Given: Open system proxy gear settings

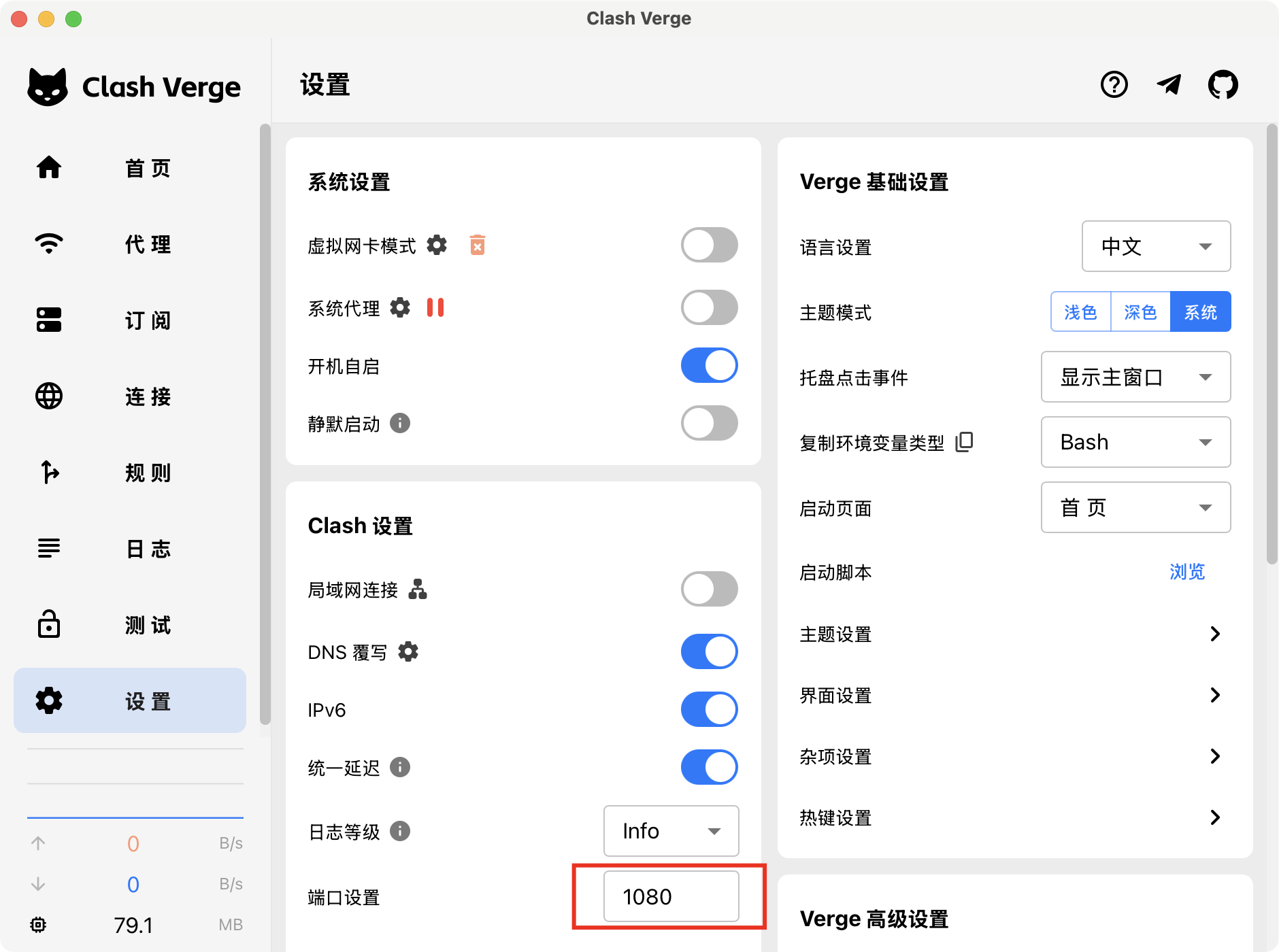Looking at the screenshot, I should coord(400,308).
